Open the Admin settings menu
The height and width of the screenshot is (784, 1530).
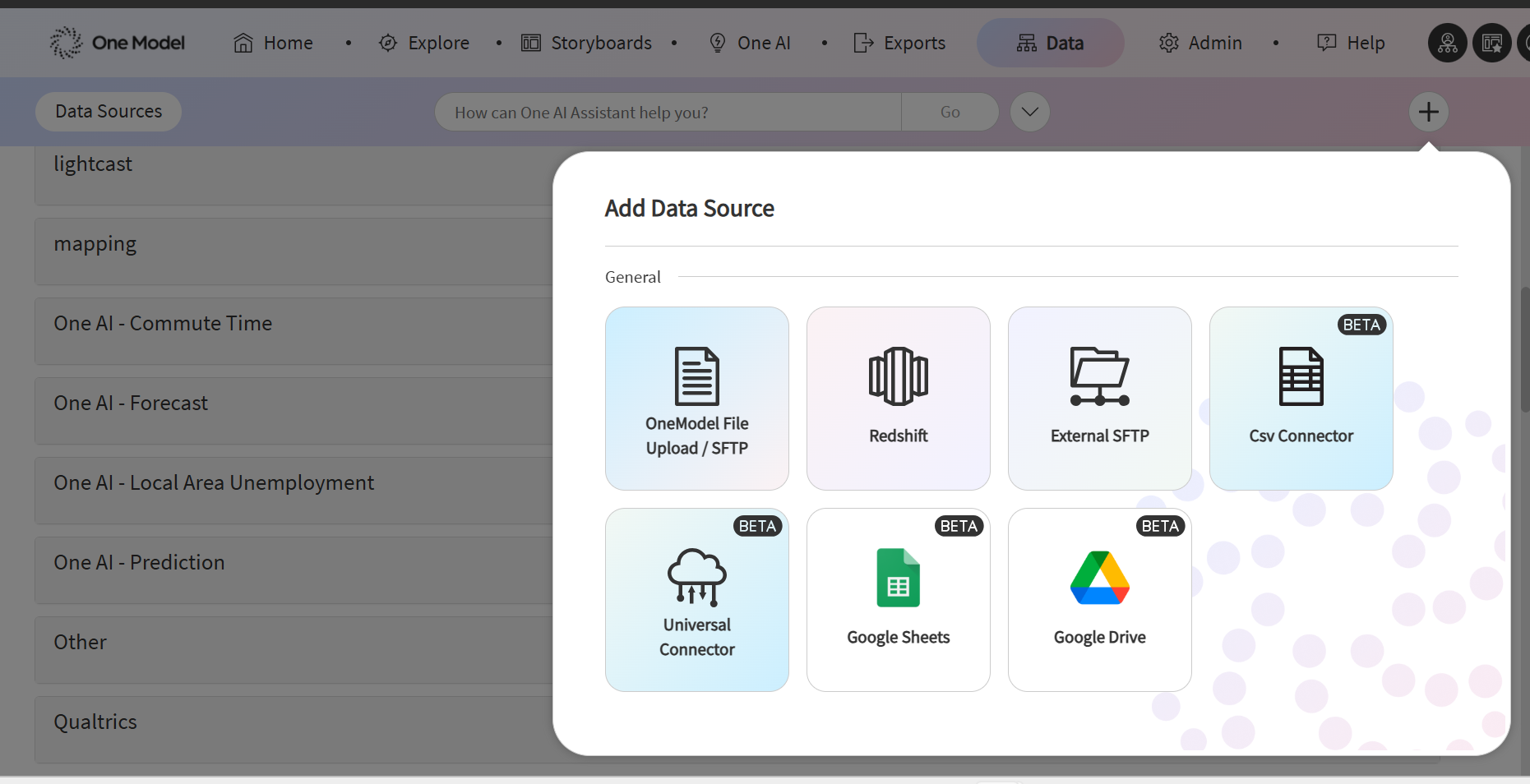pyautogui.click(x=1200, y=43)
